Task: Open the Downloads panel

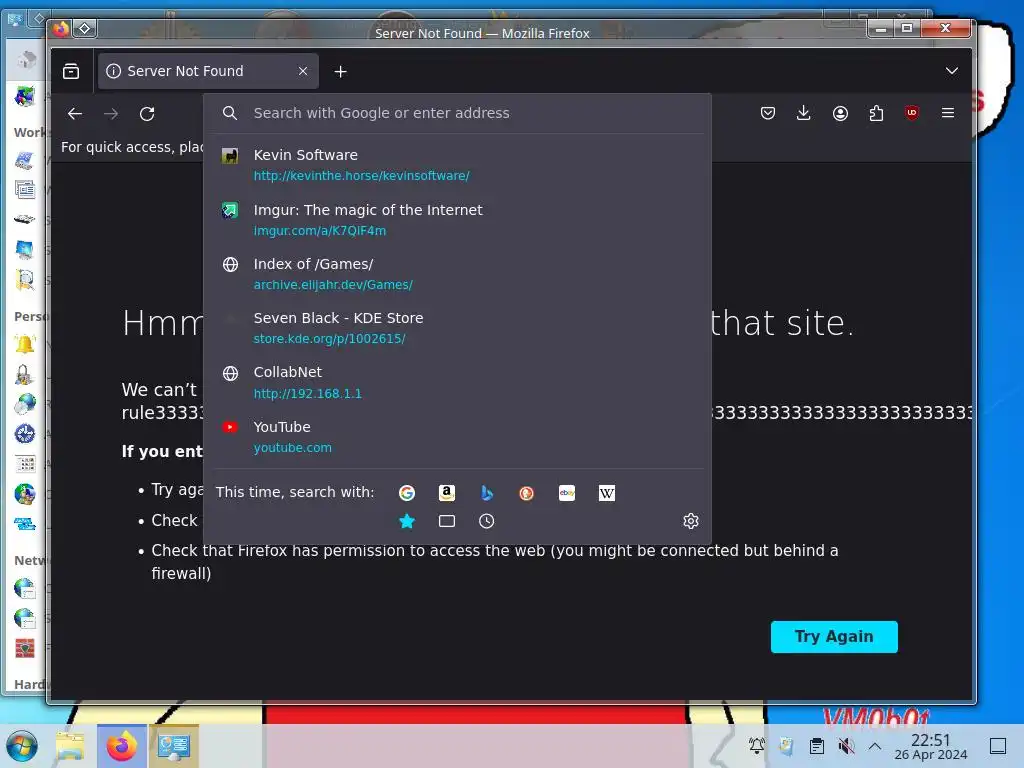Action: pyautogui.click(x=804, y=113)
